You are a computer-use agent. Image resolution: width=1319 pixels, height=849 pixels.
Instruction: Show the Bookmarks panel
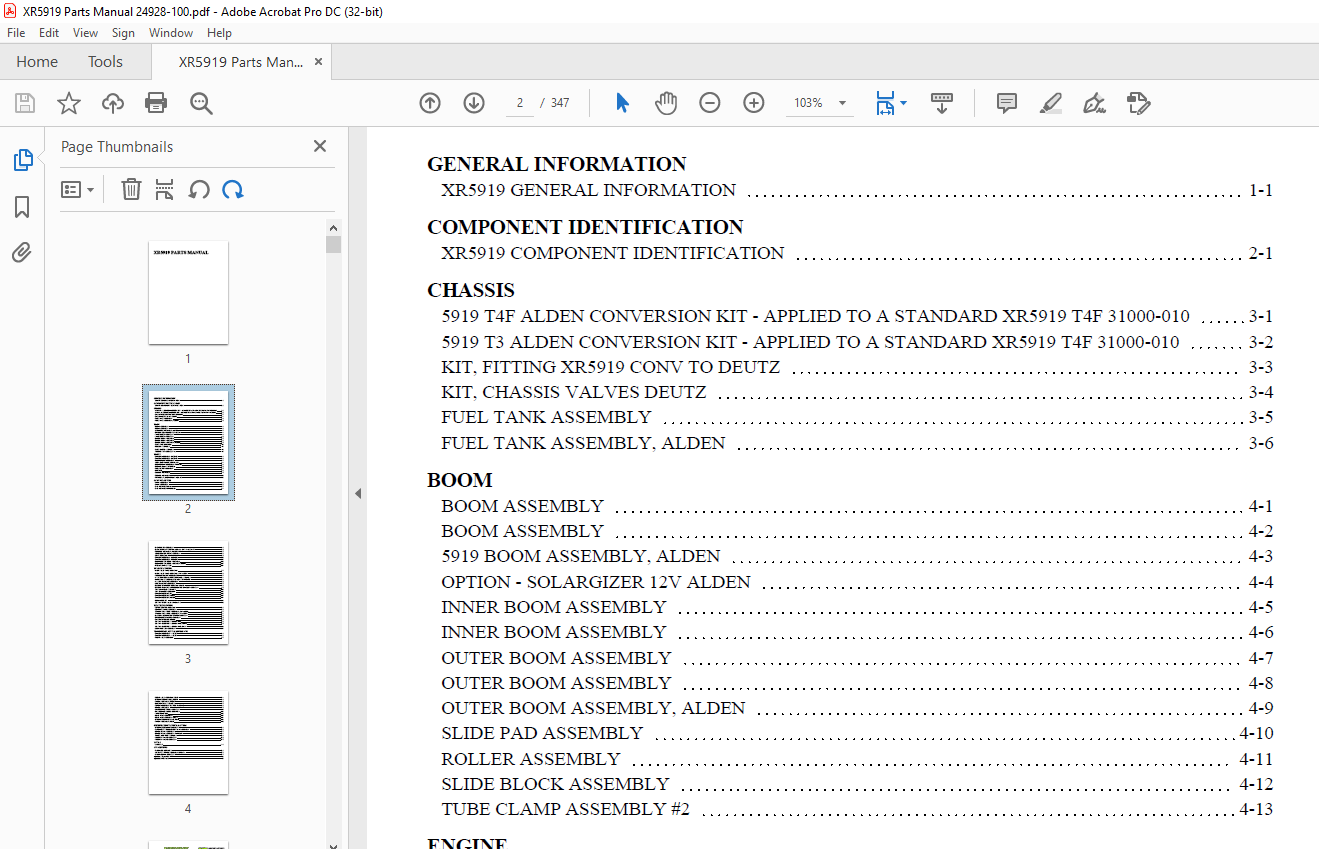pyautogui.click(x=22, y=207)
